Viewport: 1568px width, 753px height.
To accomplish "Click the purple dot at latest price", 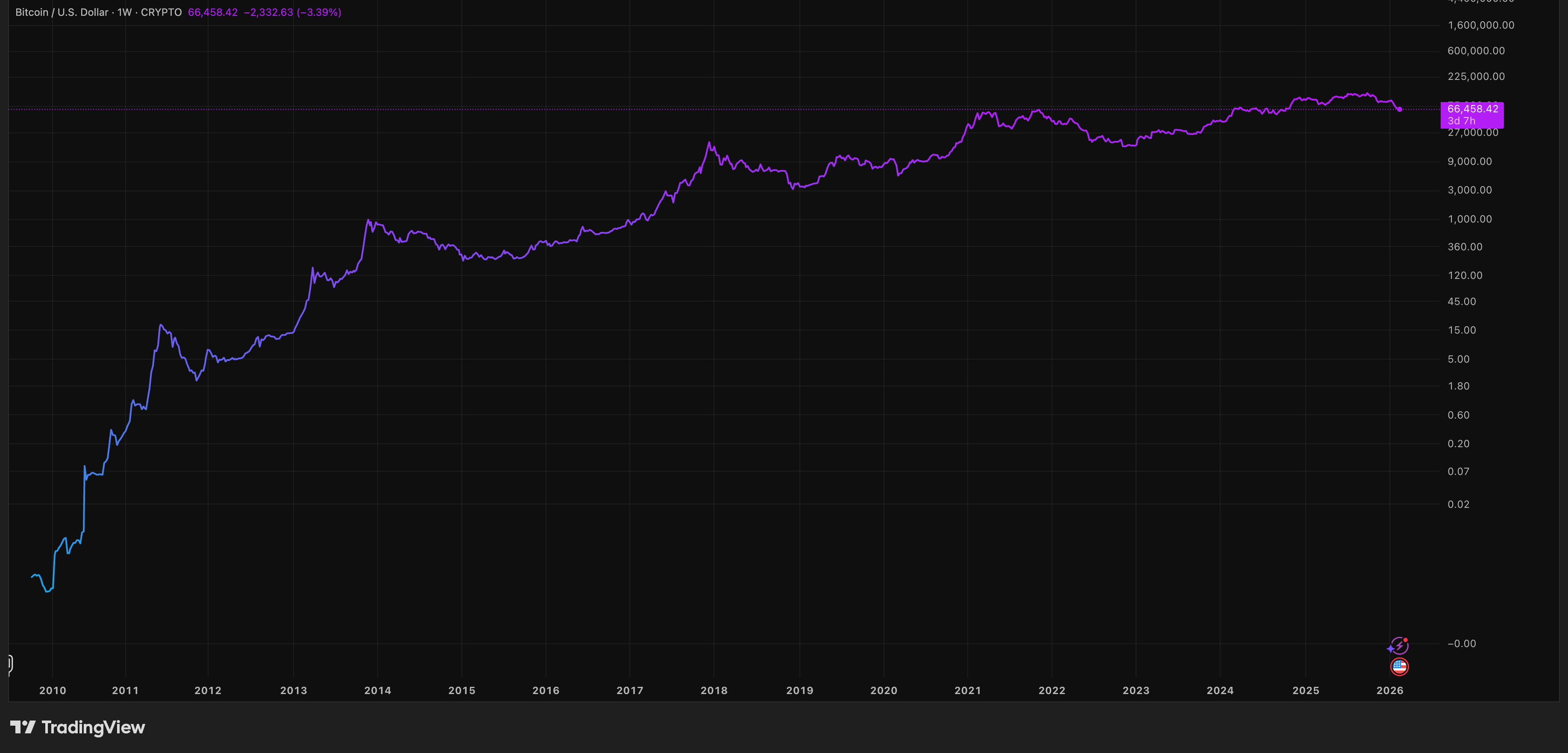I will [x=1400, y=110].
